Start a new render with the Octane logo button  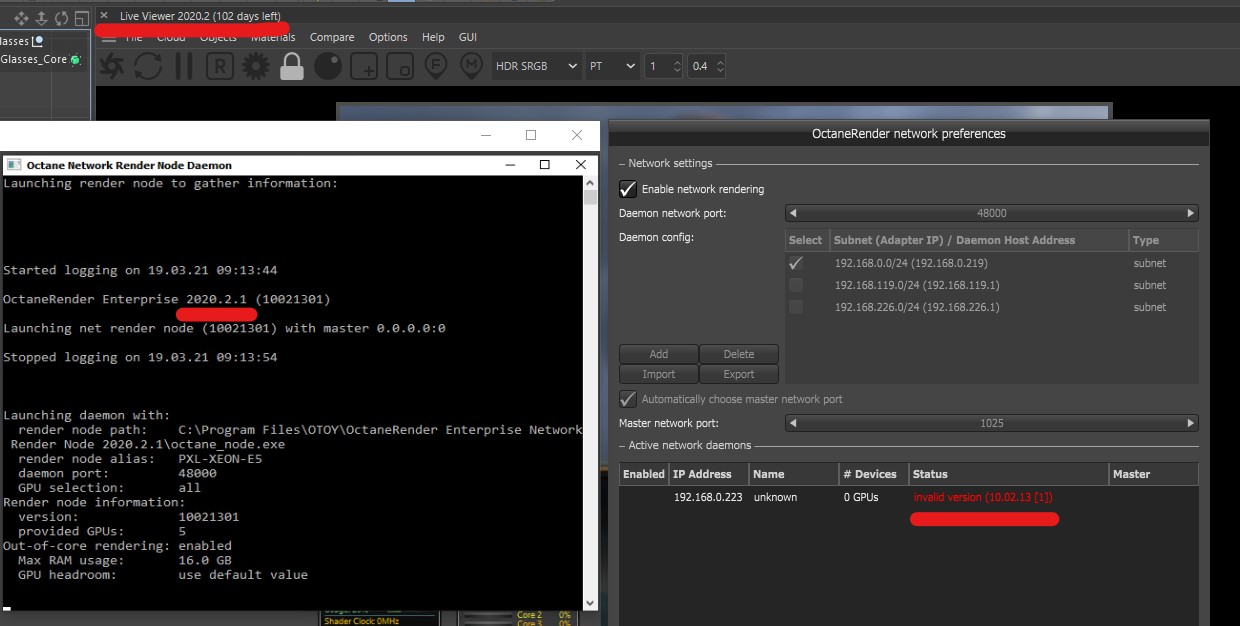[x=112, y=67]
